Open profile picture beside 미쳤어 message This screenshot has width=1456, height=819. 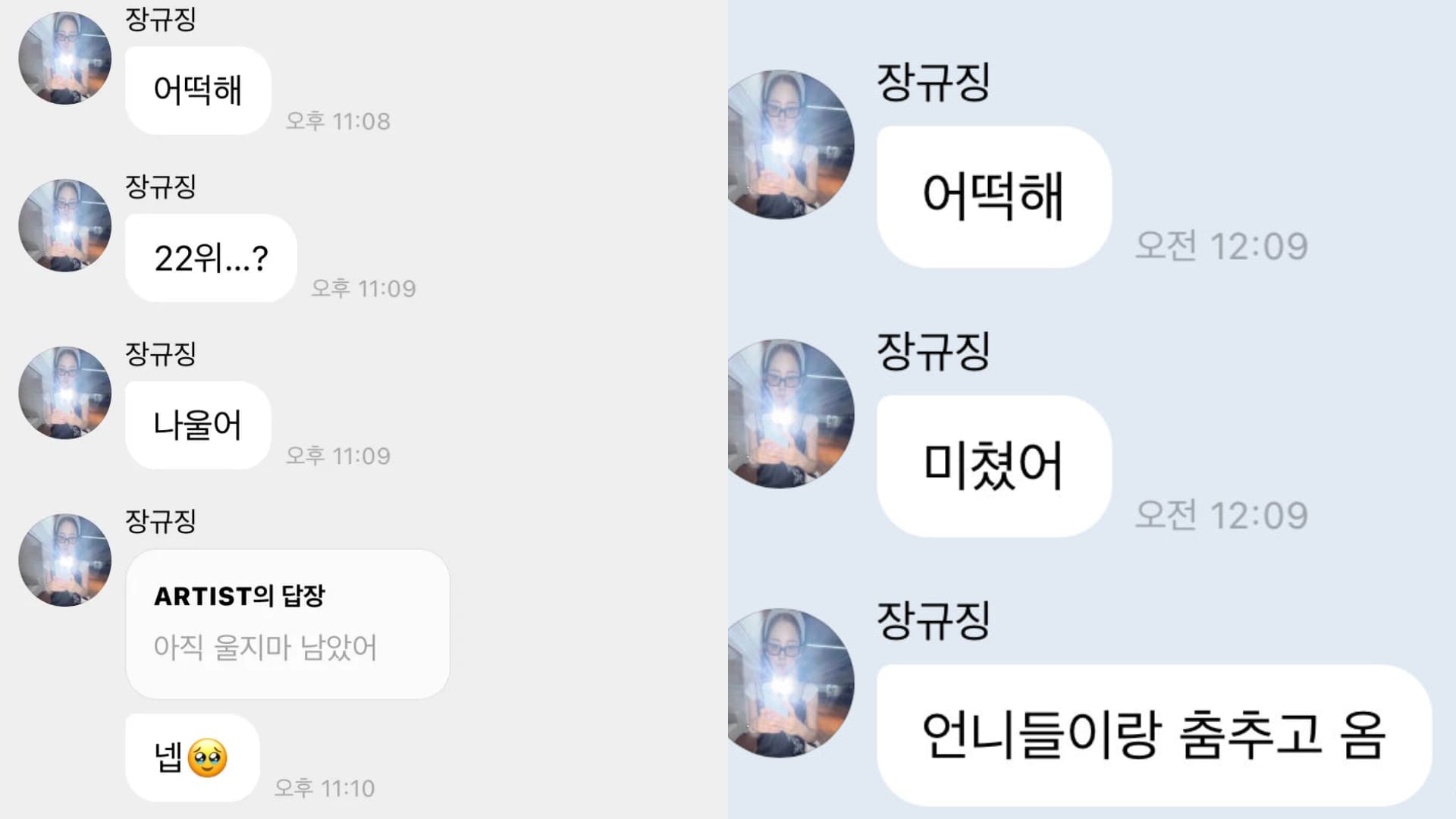click(x=791, y=413)
